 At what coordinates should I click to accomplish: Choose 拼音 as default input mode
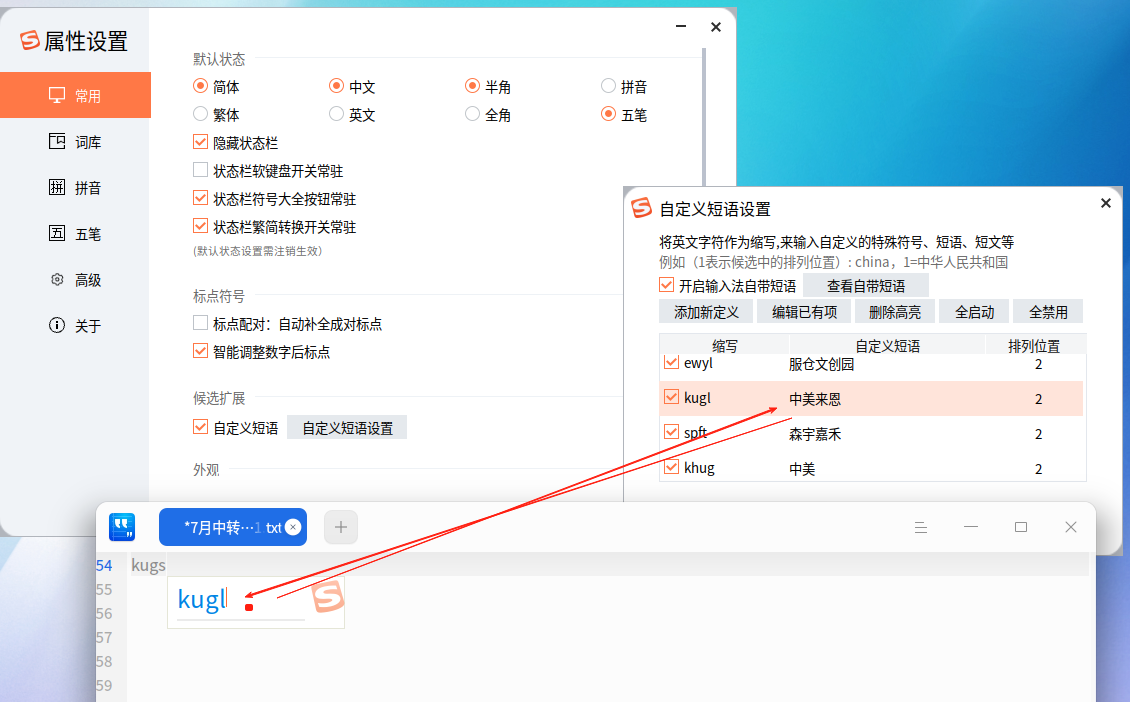coord(608,86)
